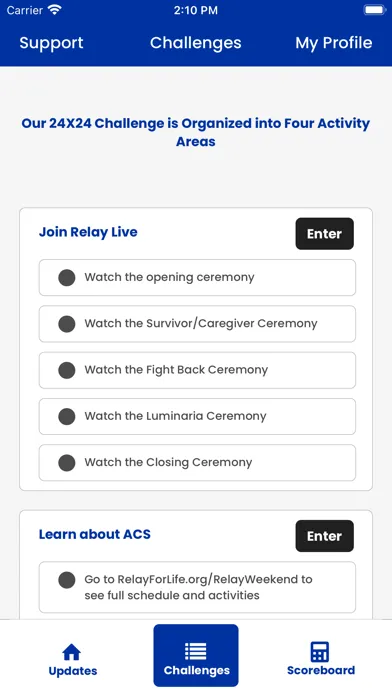
Task: Mark the 'Watch the opening ceremony' circle
Action: pos(67,278)
